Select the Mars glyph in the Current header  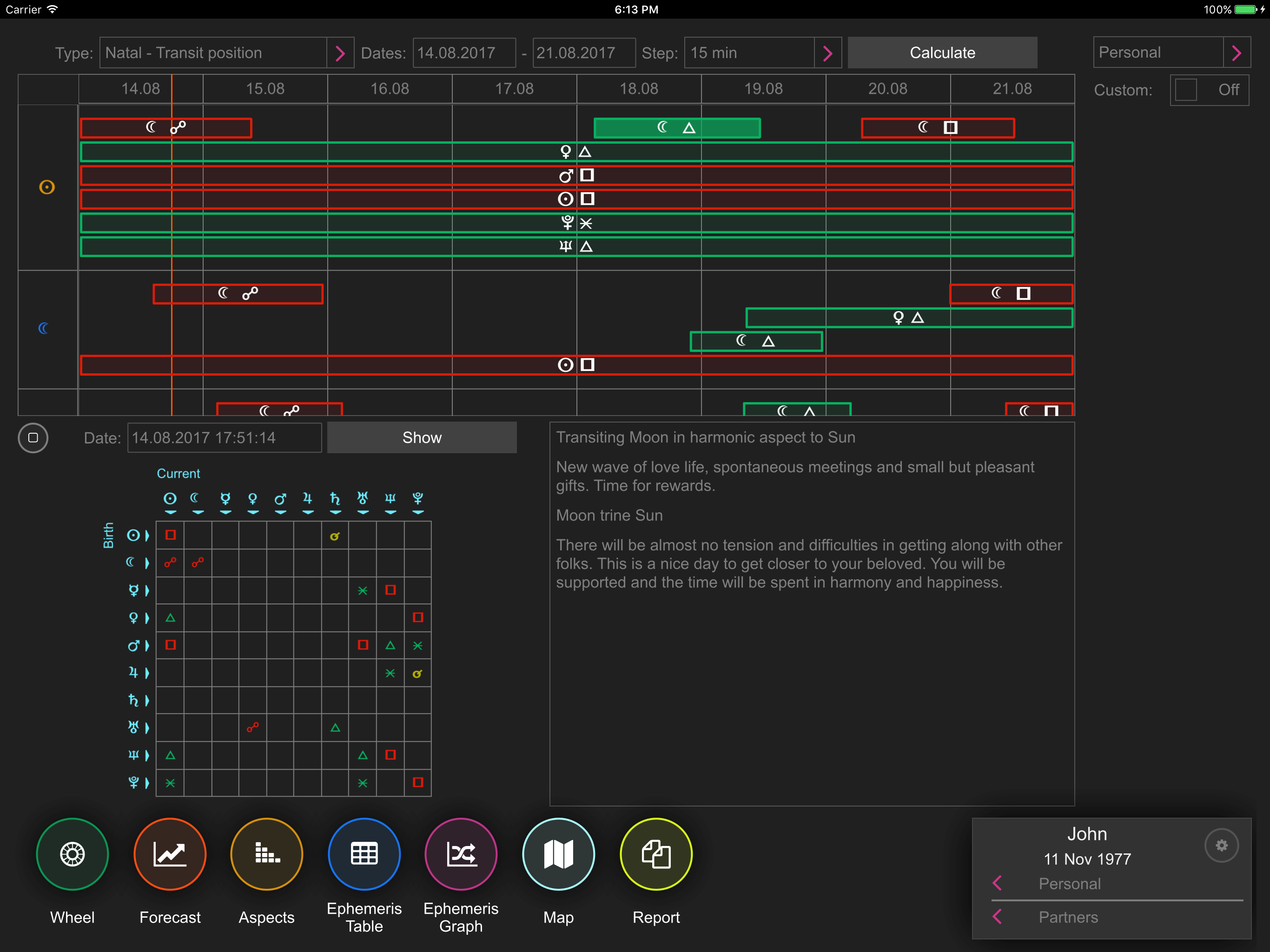coord(280,498)
